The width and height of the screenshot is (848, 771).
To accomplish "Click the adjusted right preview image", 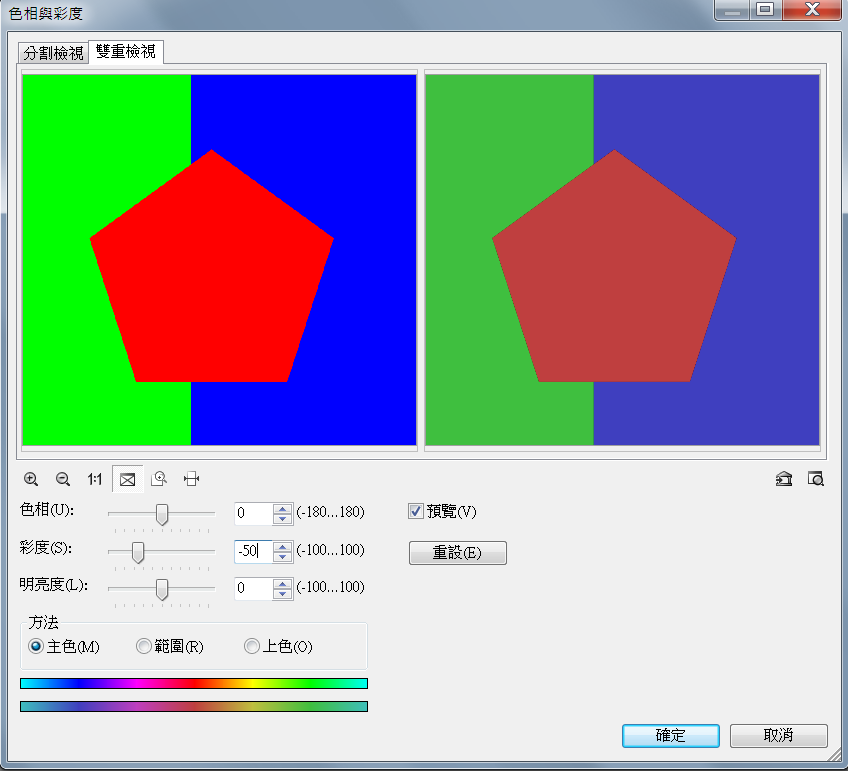I will (x=622, y=260).
